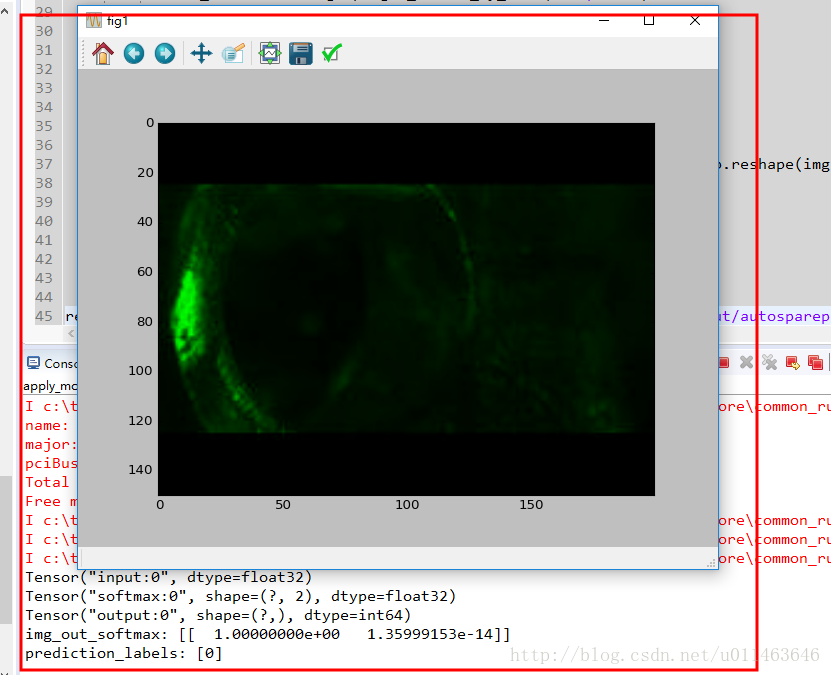Terminate the running console process
The height and width of the screenshot is (675, 831).
[x=724, y=362]
